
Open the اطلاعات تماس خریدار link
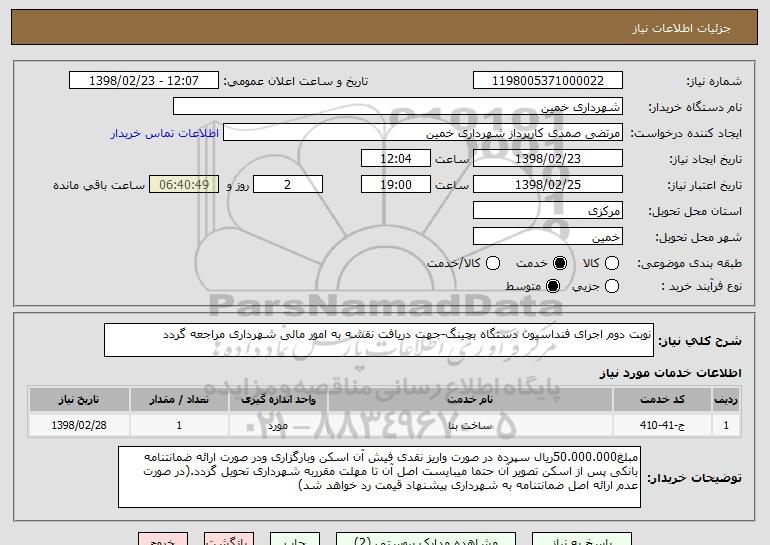(165, 133)
